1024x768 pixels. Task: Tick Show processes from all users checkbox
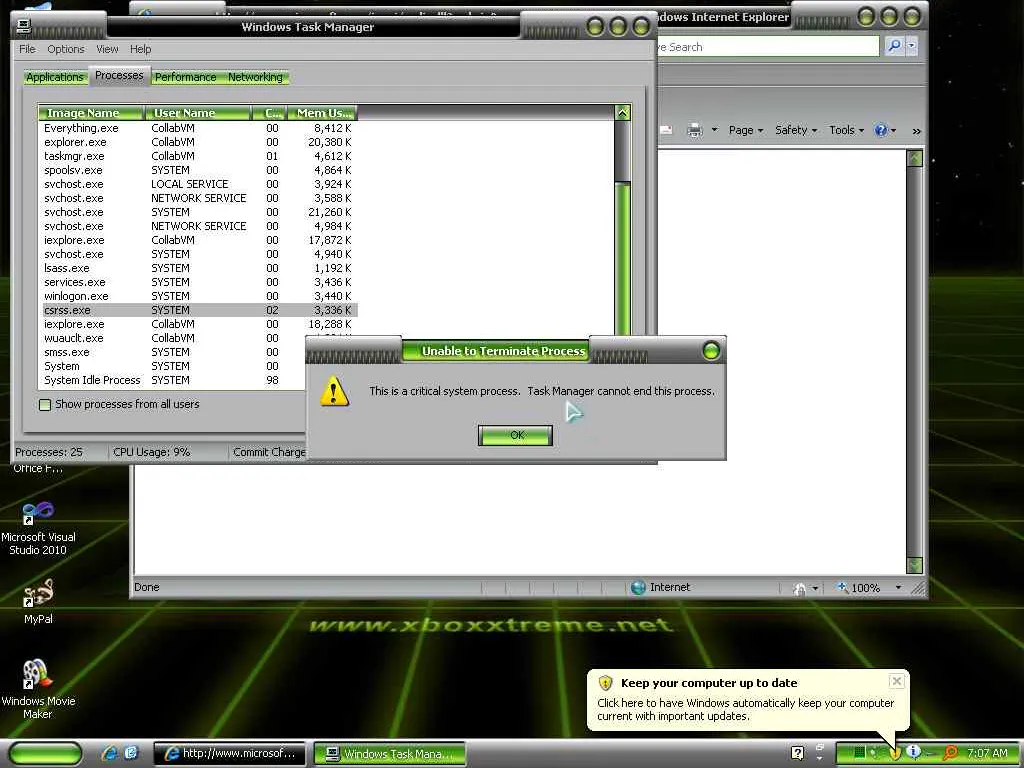pos(45,405)
